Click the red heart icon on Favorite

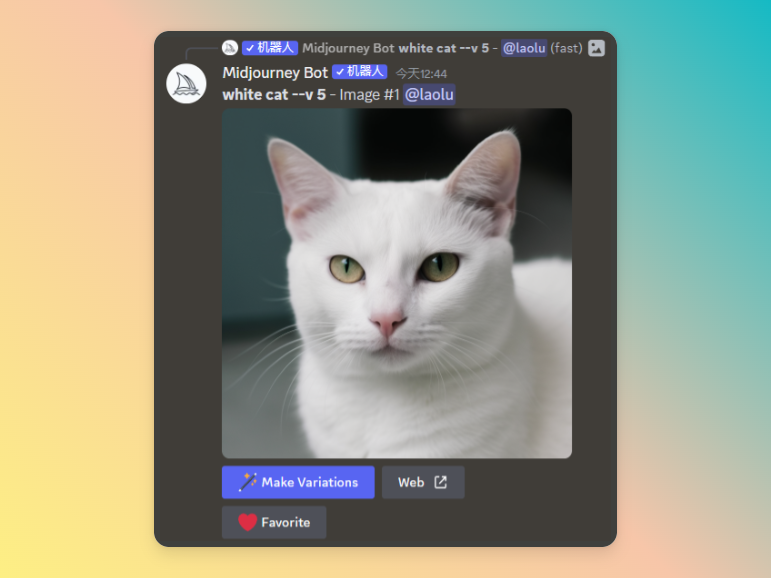247,522
